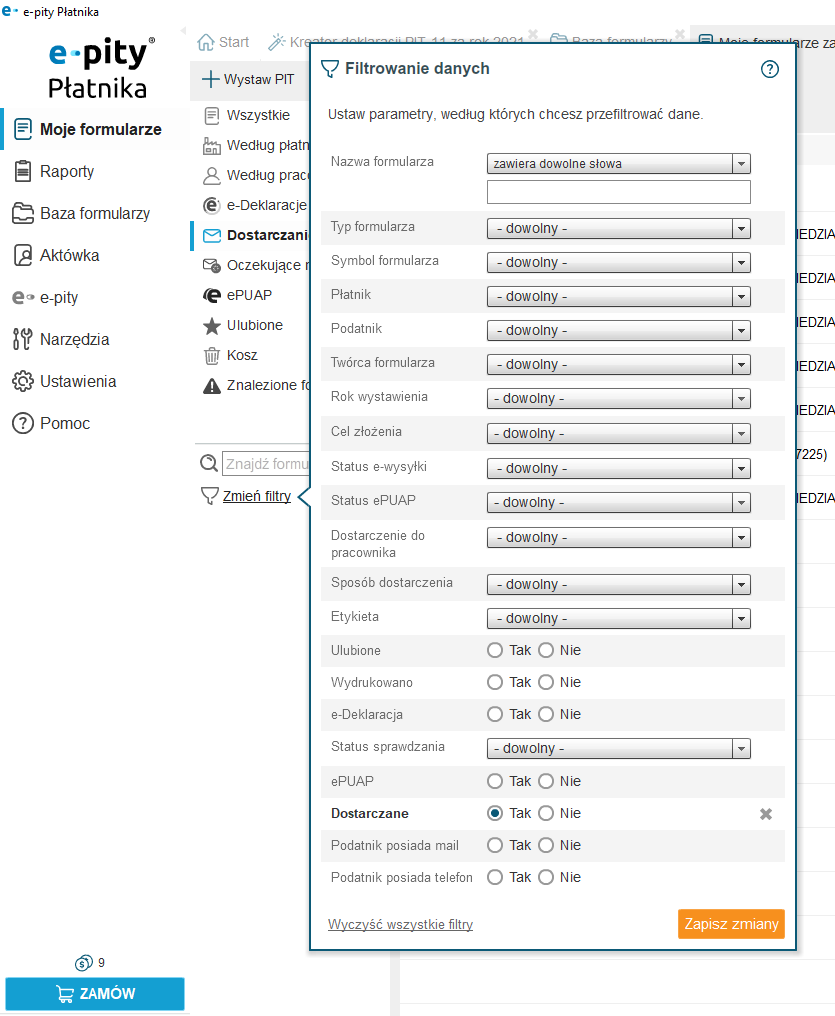835x1016 pixels.
Task: Open Moje formularze sidebar icon
Action: (x=23, y=129)
